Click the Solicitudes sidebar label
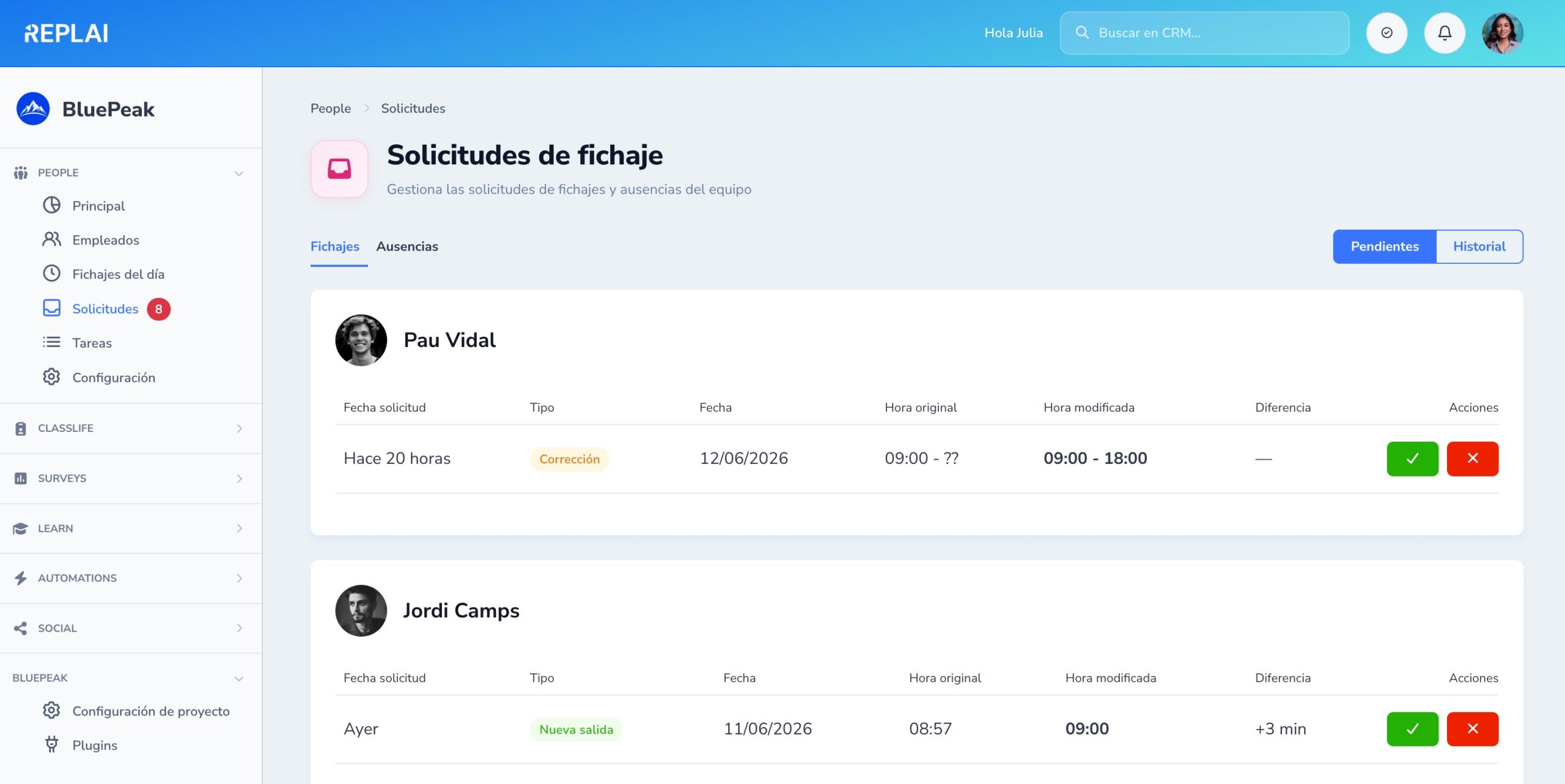The width and height of the screenshot is (1565, 784). [x=105, y=309]
